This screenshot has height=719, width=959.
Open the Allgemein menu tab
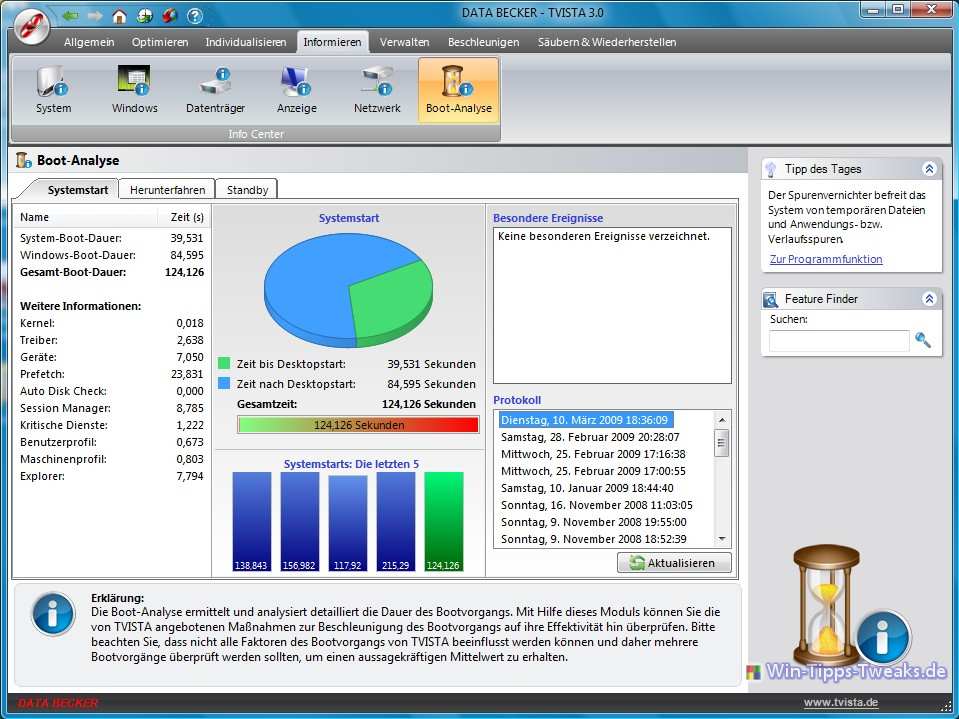point(89,42)
